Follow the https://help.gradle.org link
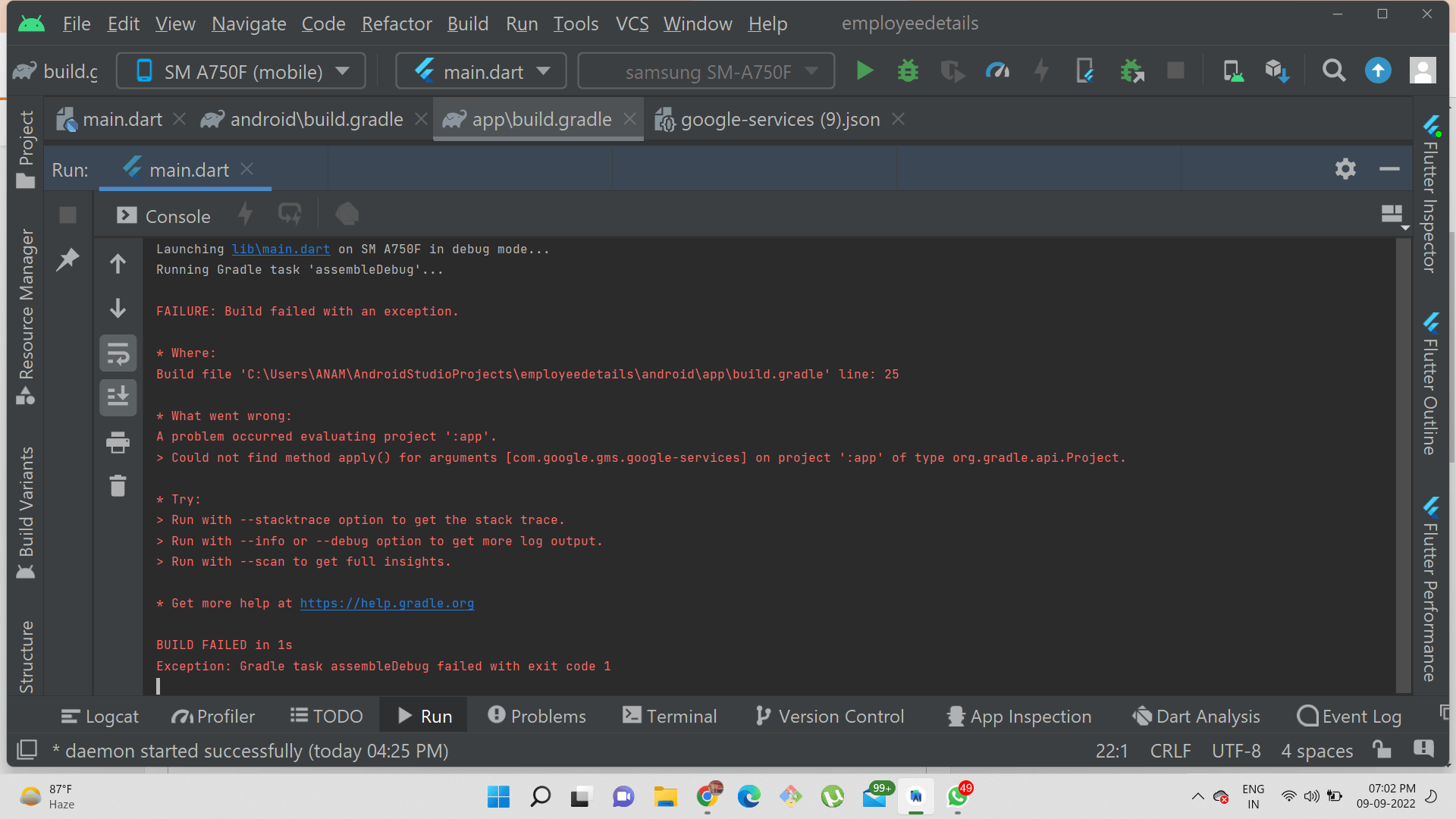1456x819 pixels. 387,603
